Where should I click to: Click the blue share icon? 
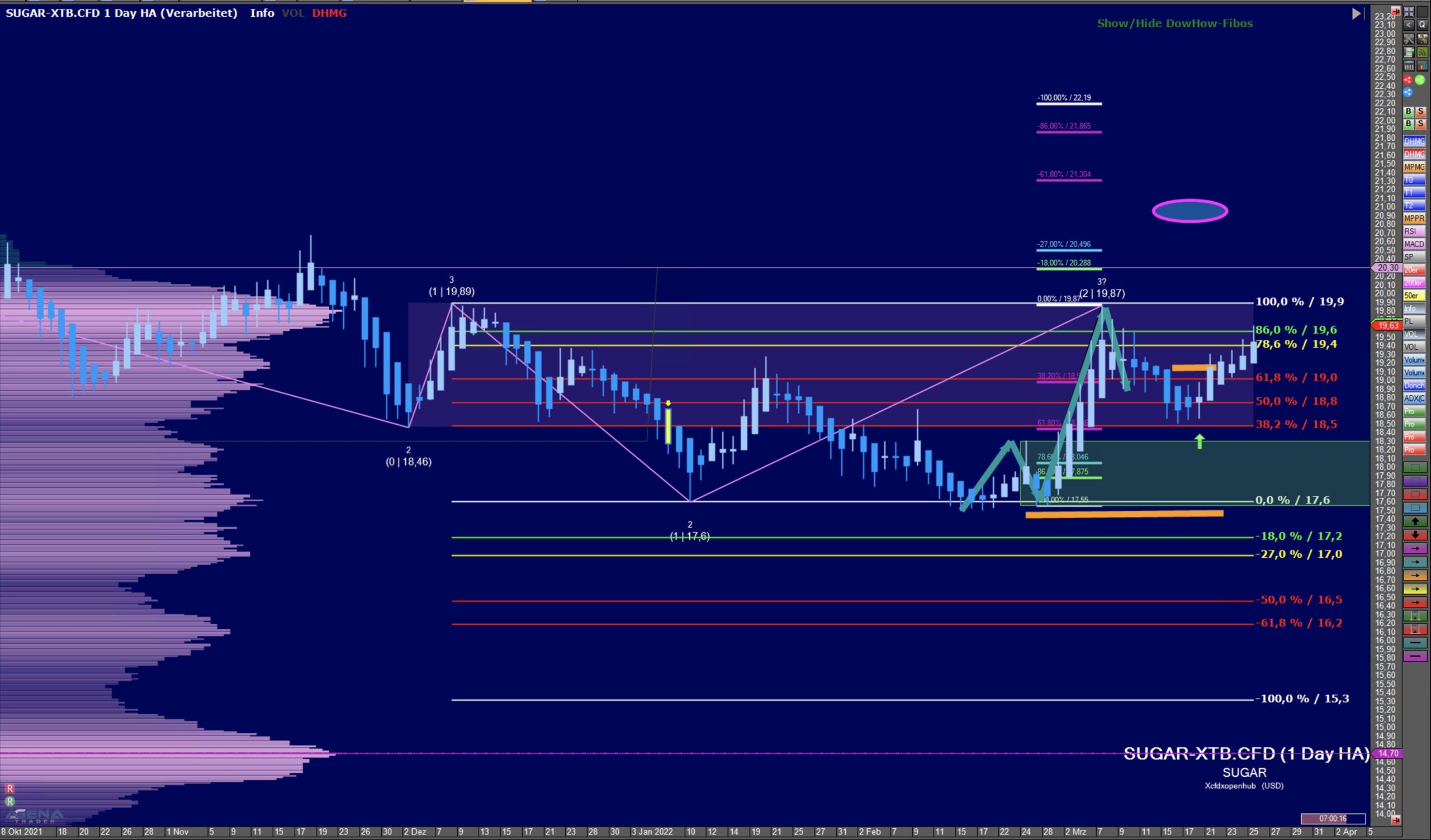coord(1408,92)
